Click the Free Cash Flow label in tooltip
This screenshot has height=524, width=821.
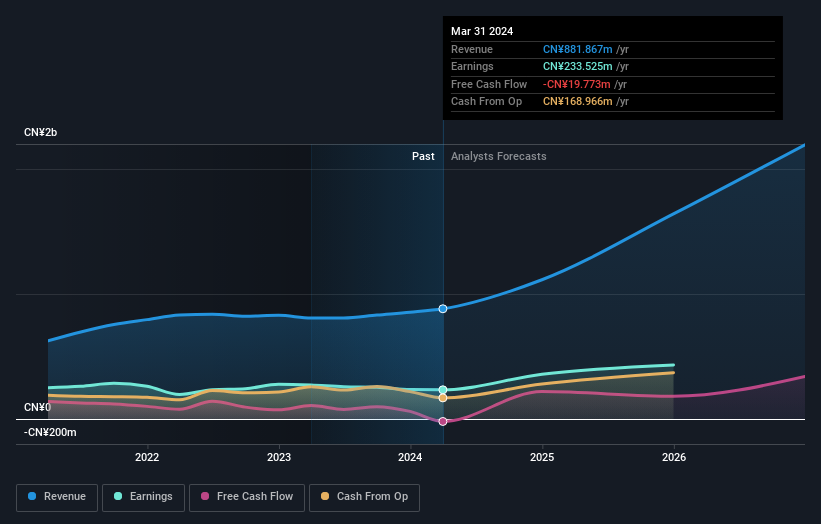click(489, 84)
